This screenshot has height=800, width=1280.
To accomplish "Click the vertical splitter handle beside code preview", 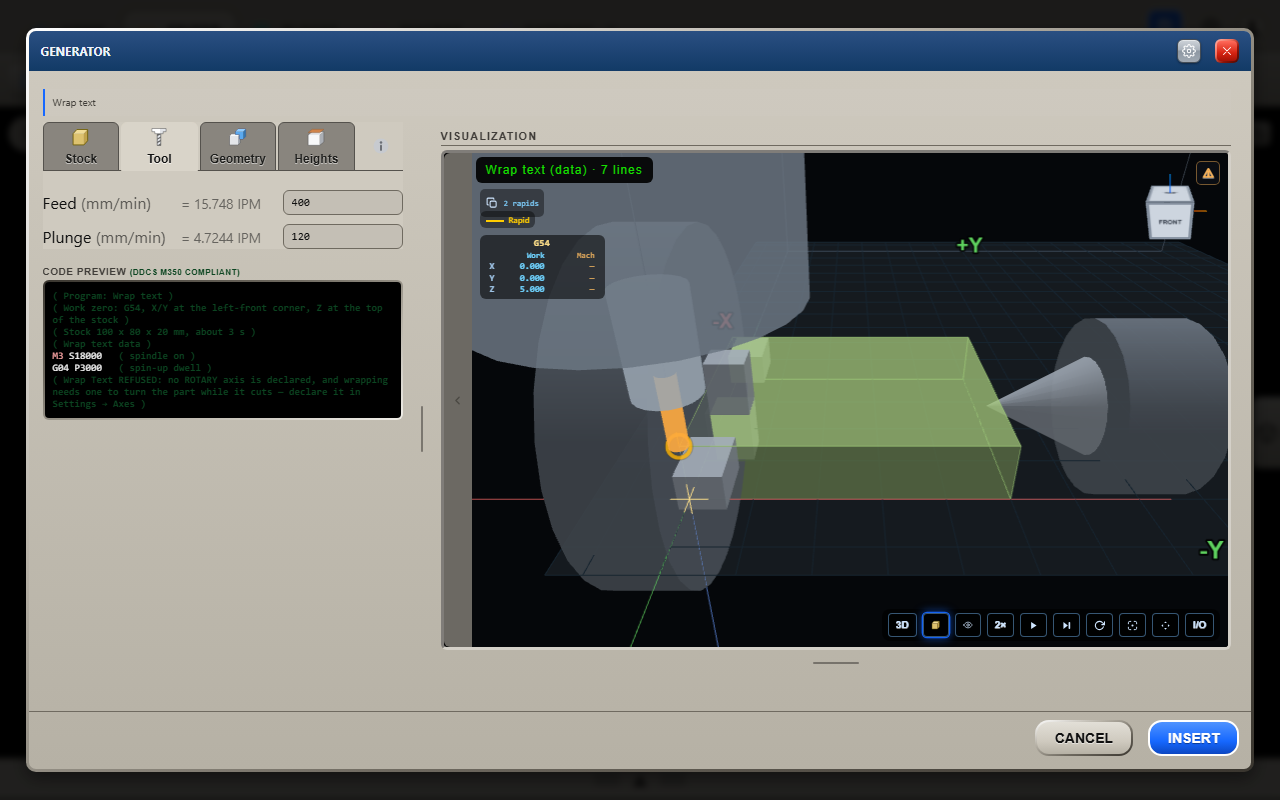I will click(422, 429).
